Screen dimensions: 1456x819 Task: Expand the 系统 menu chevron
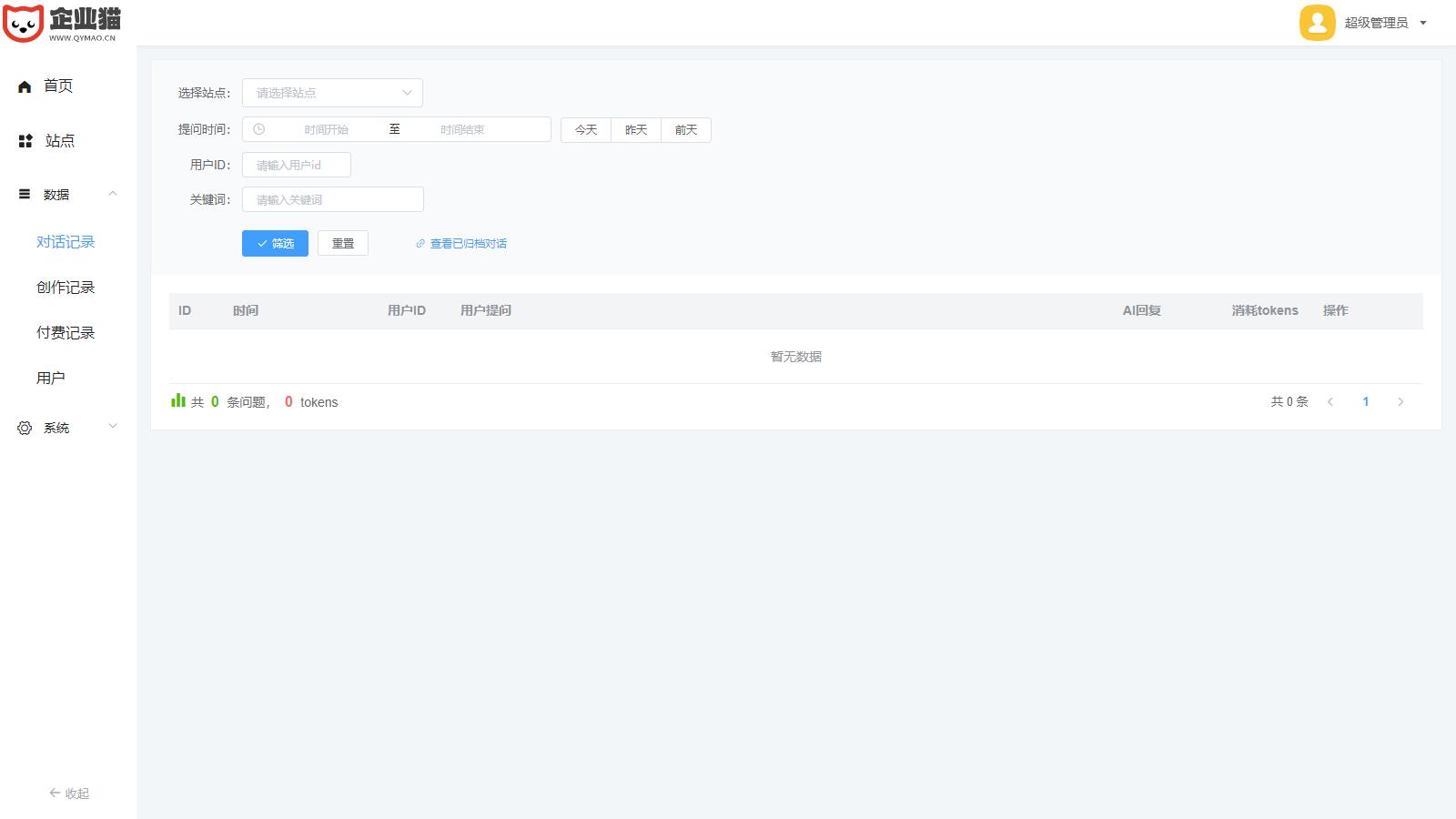coord(113,426)
